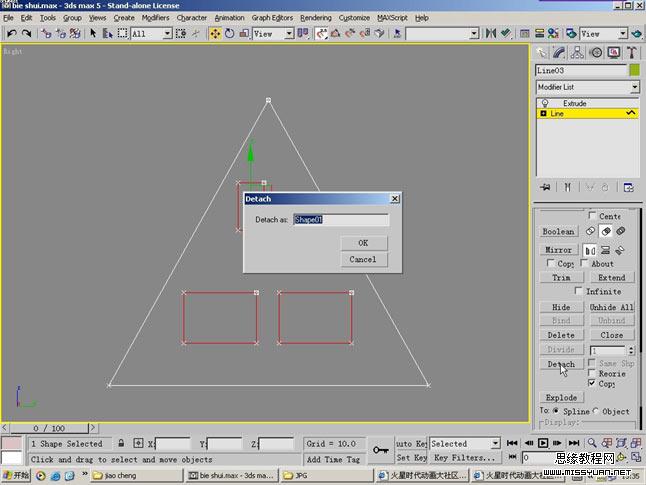Select Boolean intersection icon
This screenshot has width=646, height=485.
coord(621,231)
